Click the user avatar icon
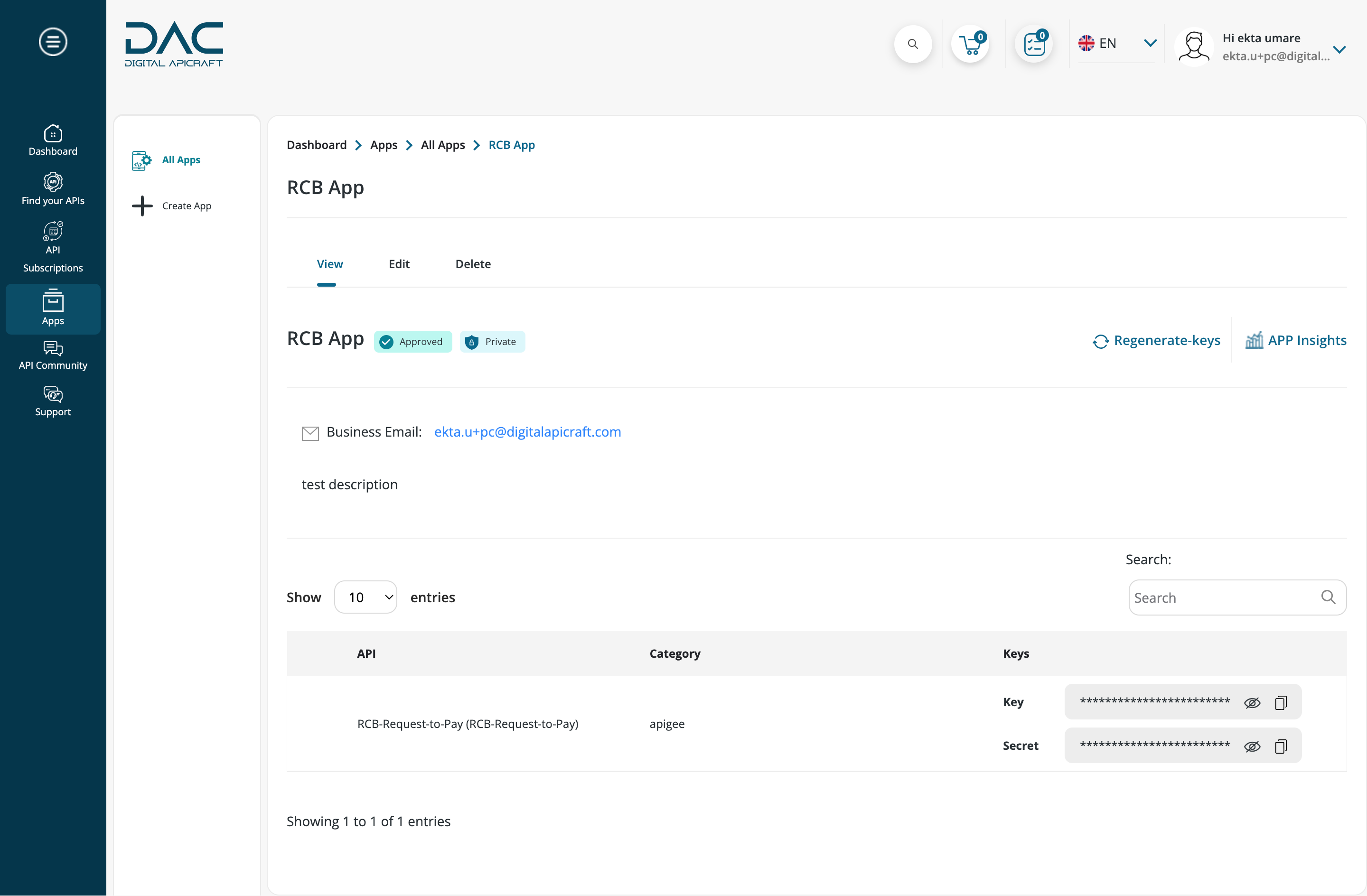The height and width of the screenshot is (896, 1367). pyautogui.click(x=1194, y=46)
